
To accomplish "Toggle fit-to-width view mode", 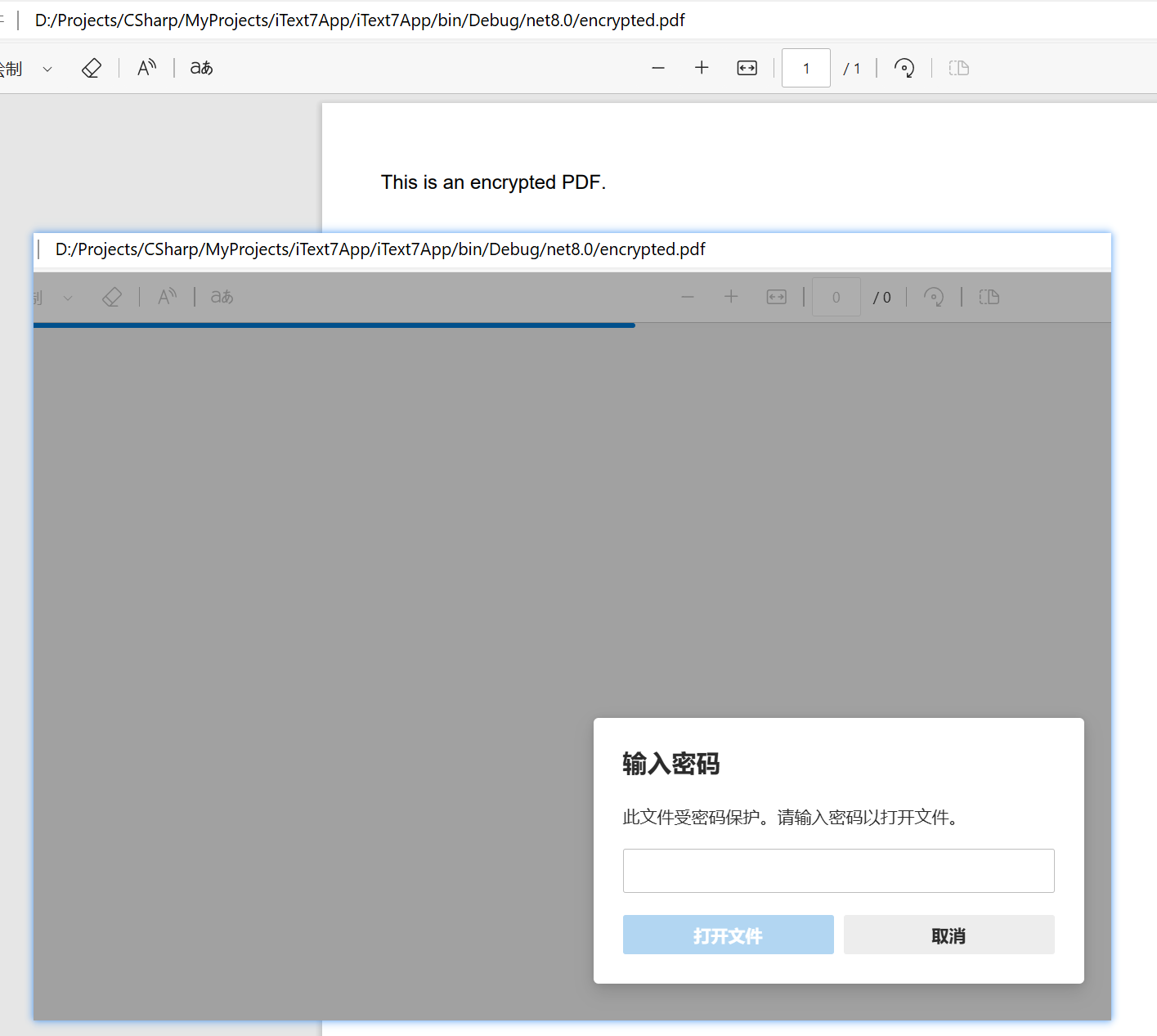I will [747, 68].
